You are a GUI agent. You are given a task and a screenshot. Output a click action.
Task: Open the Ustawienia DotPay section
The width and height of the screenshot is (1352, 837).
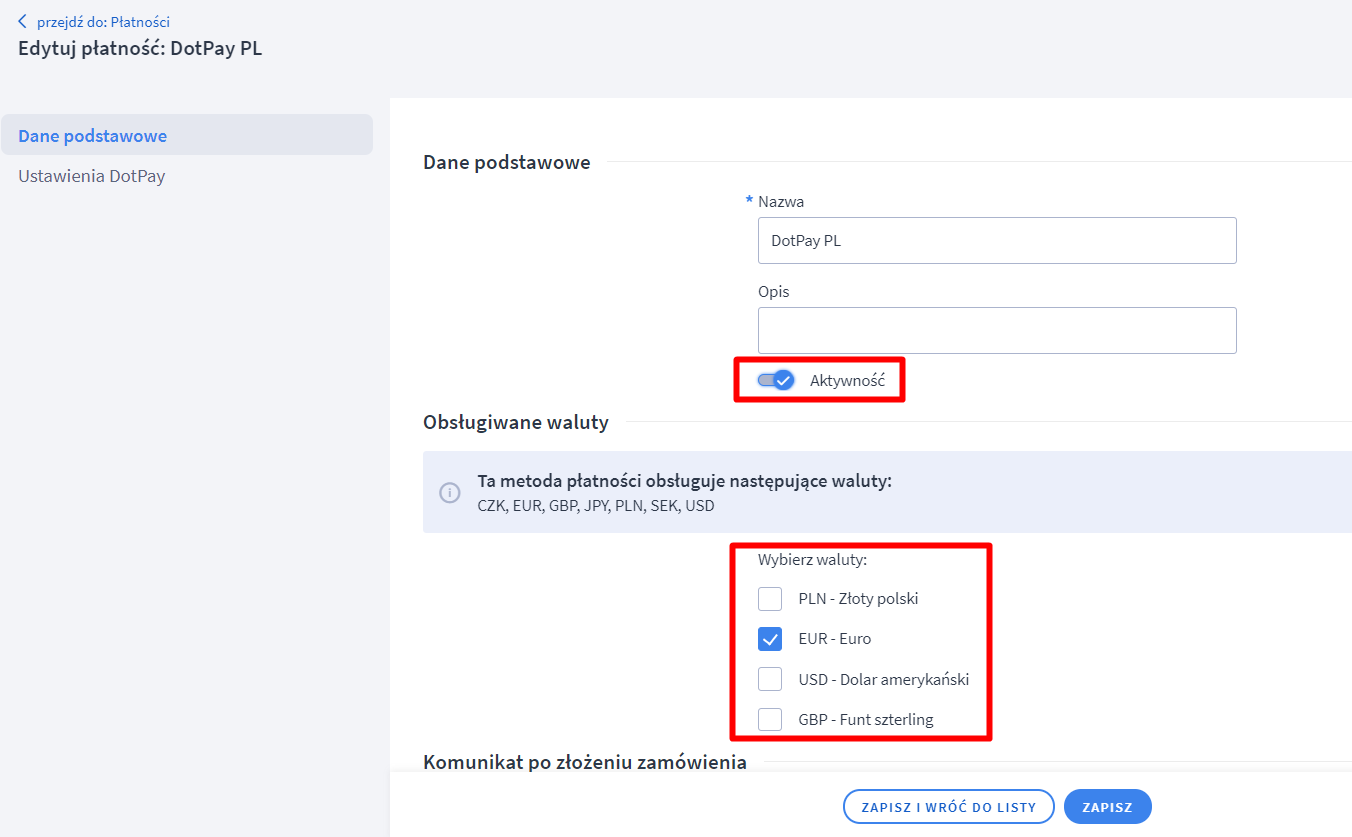(x=92, y=176)
